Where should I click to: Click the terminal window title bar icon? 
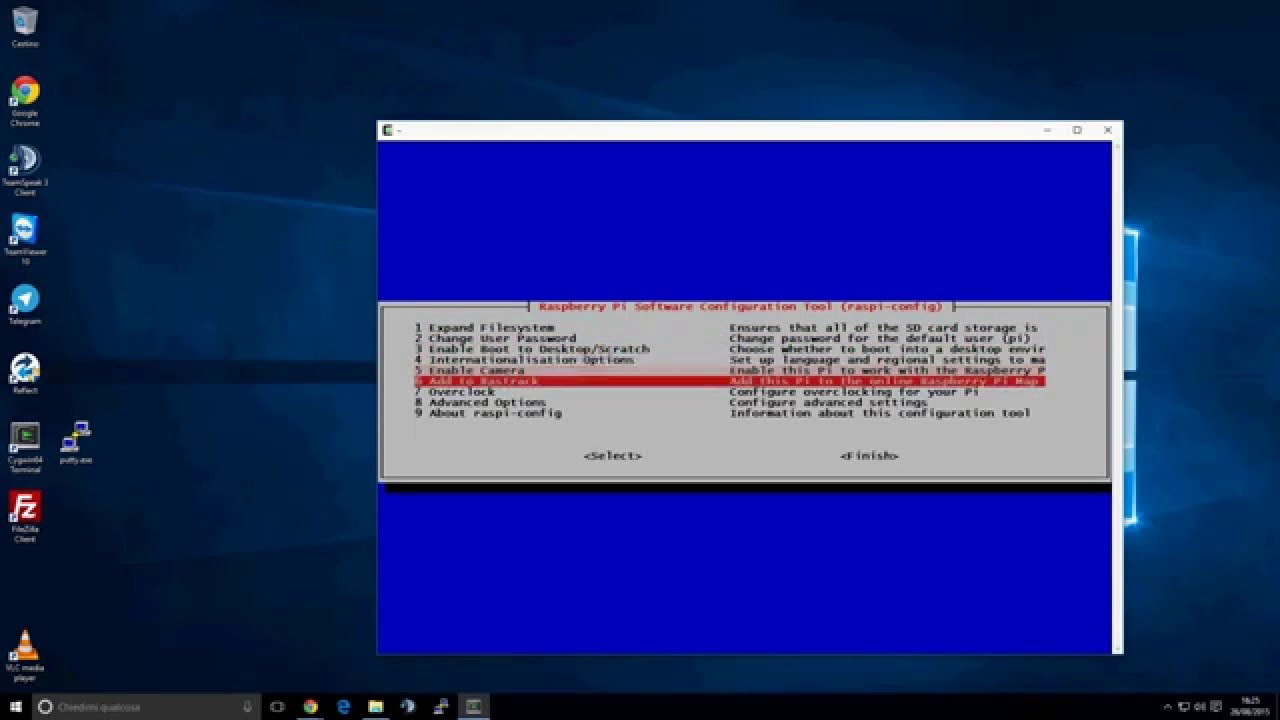[387, 130]
